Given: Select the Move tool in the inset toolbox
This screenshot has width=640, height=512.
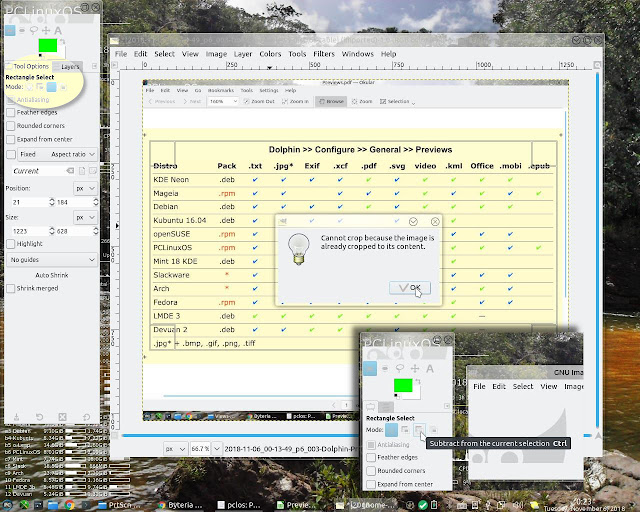Looking at the screenshot, I should [x=415, y=368].
